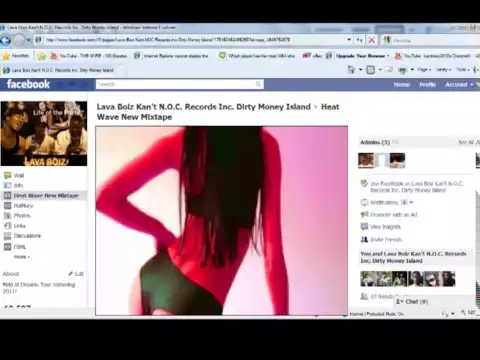Screen dimensions: 480x360
Task: Click the Home icon in command bar
Action: click(351, 70)
